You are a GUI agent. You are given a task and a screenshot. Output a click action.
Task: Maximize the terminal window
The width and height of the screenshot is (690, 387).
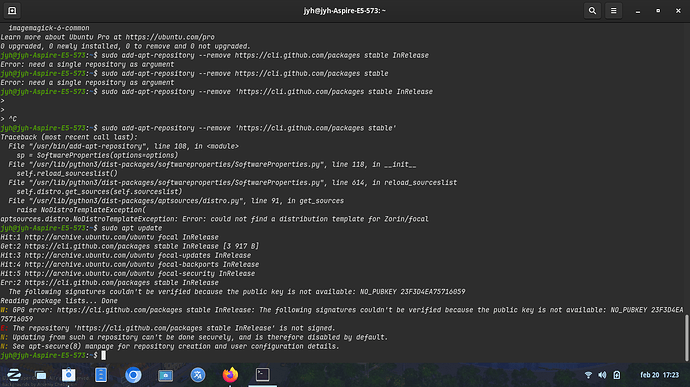(x=658, y=11)
